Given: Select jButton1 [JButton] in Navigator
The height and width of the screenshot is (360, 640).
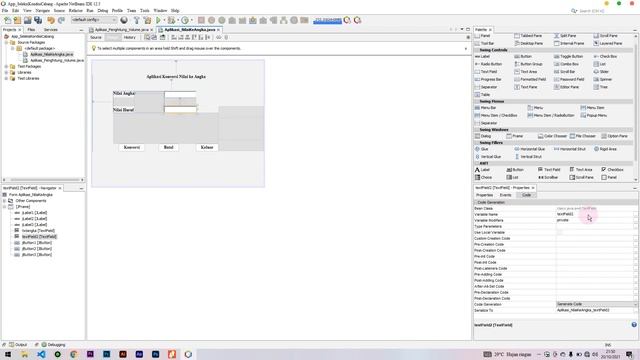Looking at the screenshot, I should coord(36,242).
